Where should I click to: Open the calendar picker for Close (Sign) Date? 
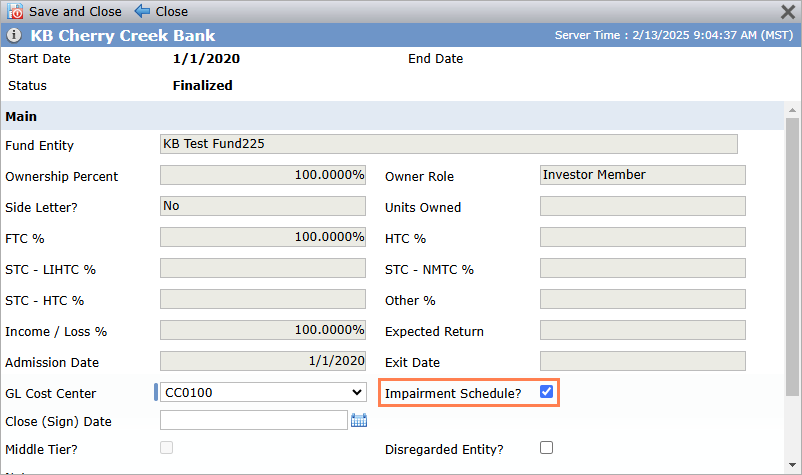[x=359, y=420]
